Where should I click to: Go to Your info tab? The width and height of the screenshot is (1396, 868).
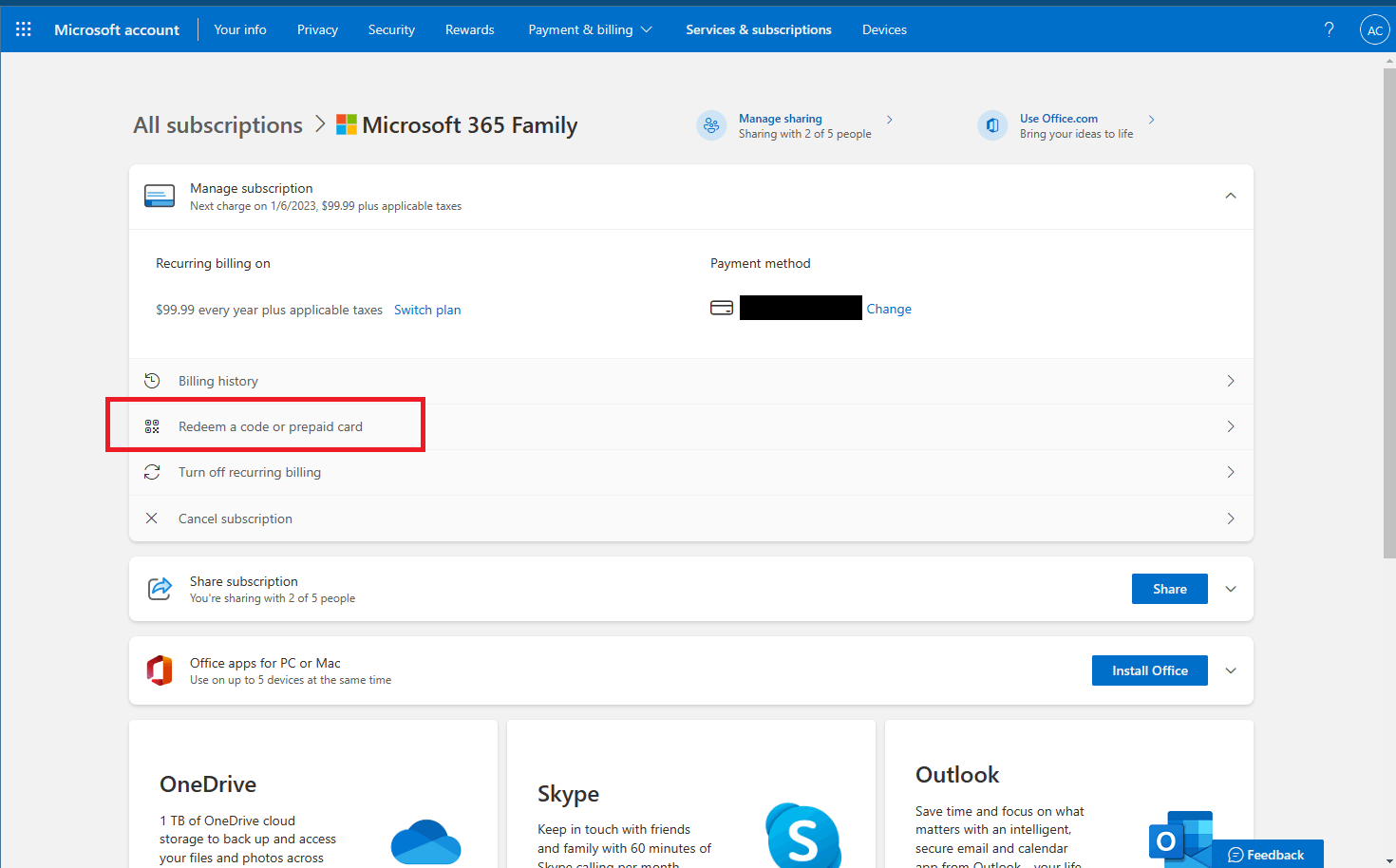coord(240,29)
